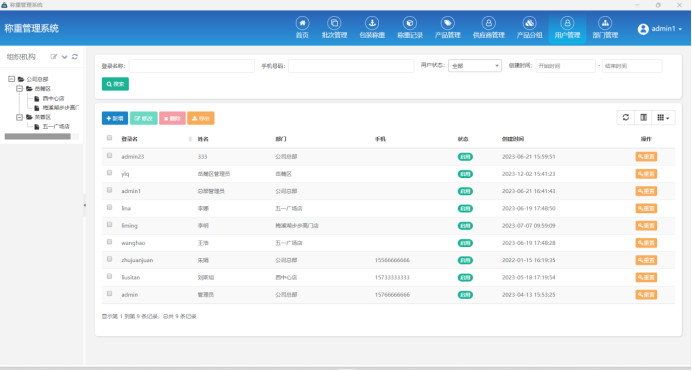Click reset key button for liming
Screen dimensions: 692x371
[646, 225]
